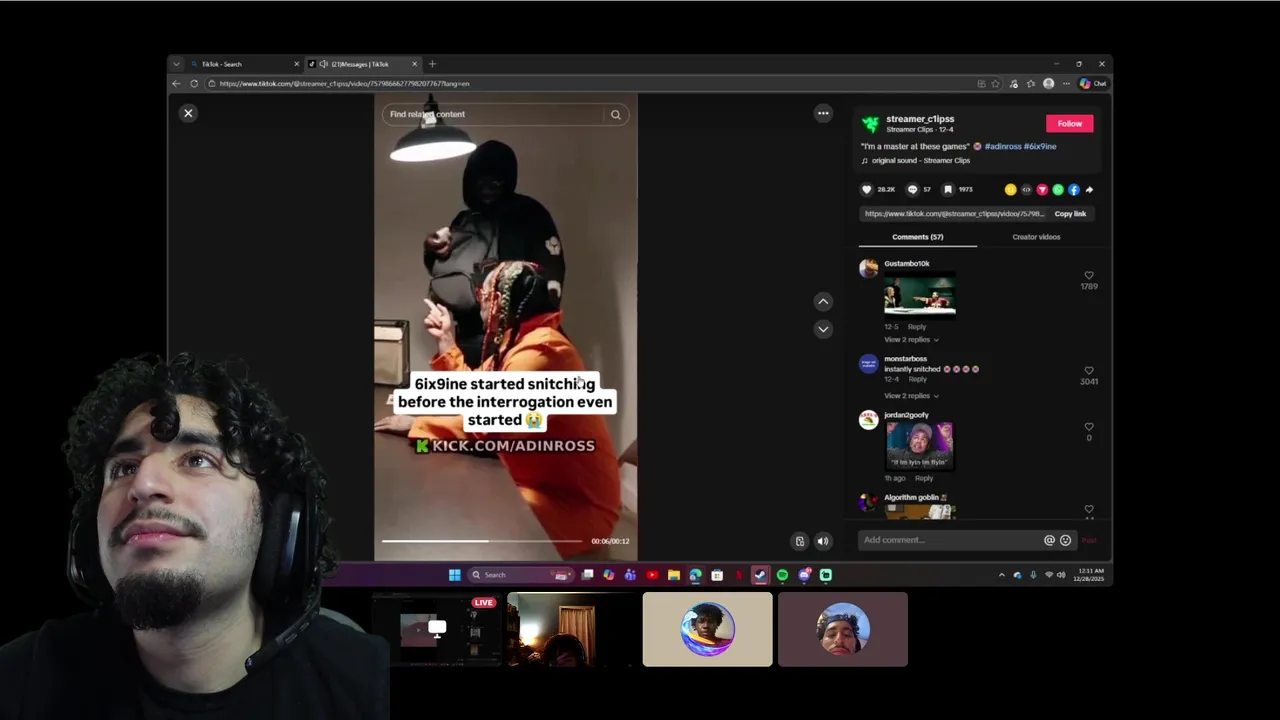Like monstarboss's comment
This screenshot has height=720, width=1280.
[x=1089, y=371]
